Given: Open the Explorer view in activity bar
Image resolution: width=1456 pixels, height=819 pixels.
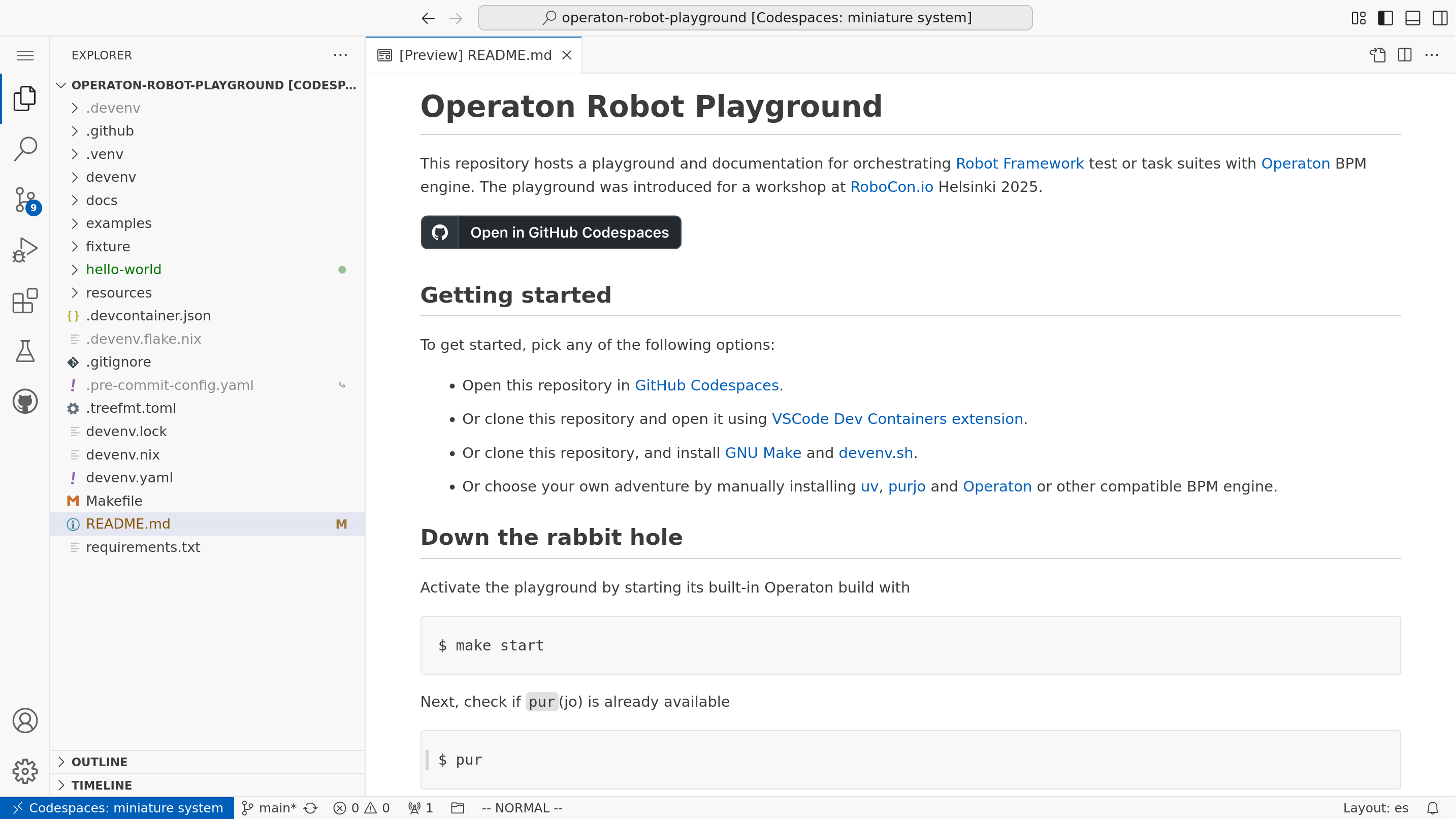Looking at the screenshot, I should click(25, 99).
